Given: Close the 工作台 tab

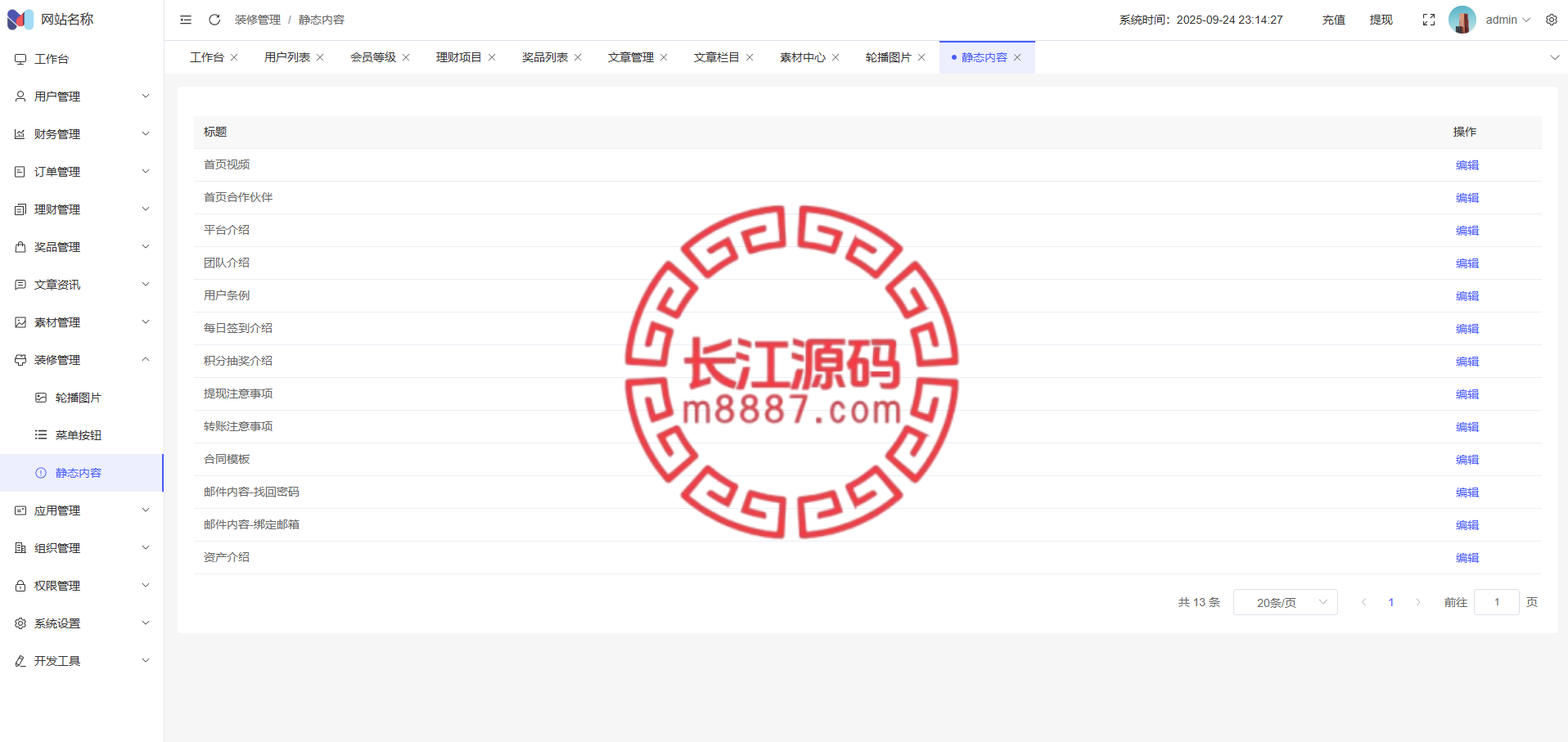Looking at the screenshot, I should [234, 57].
